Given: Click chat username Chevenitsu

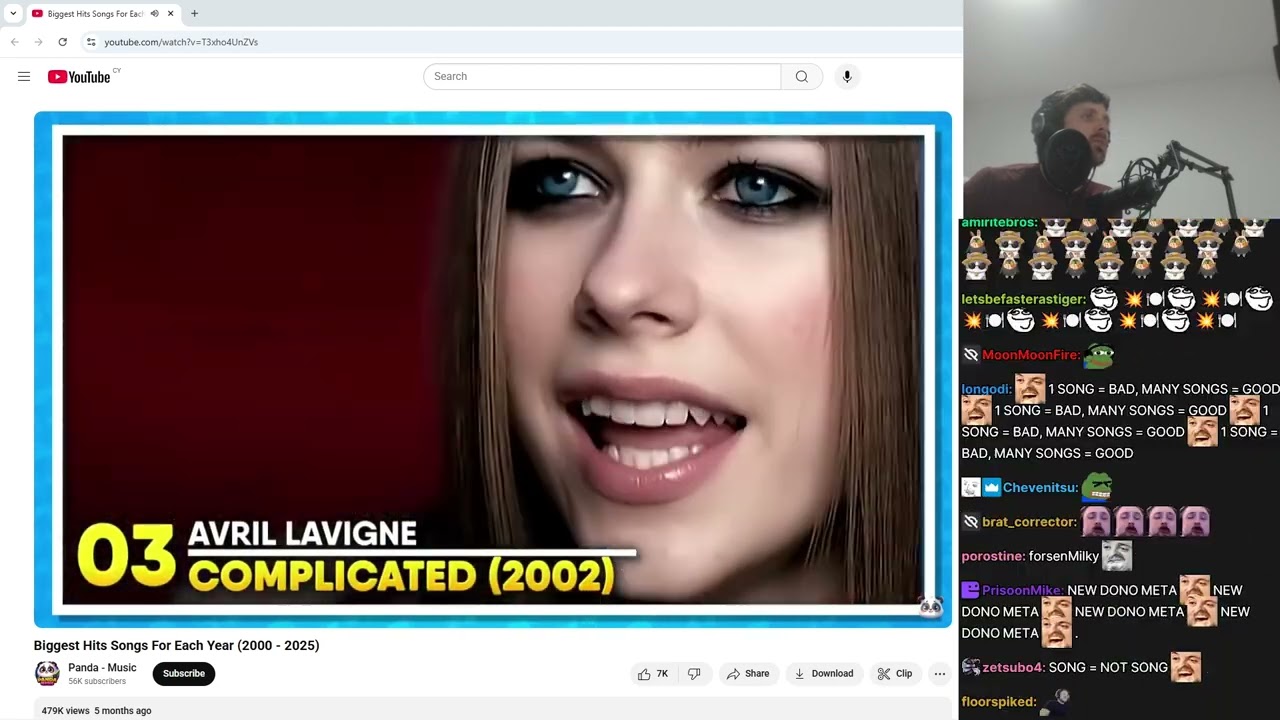Looking at the screenshot, I should 1040,488.
